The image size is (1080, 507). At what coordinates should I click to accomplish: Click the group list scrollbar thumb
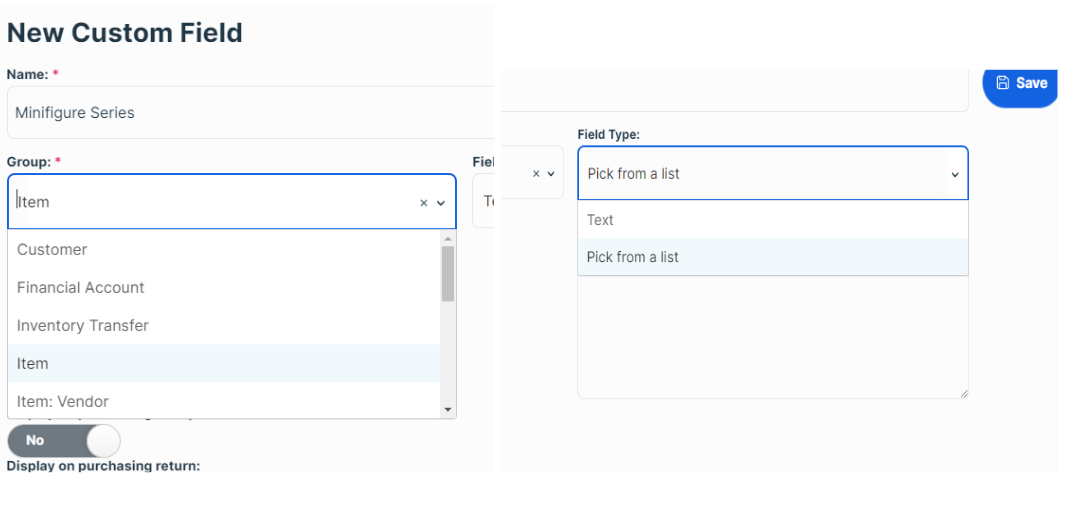pyautogui.click(x=448, y=273)
